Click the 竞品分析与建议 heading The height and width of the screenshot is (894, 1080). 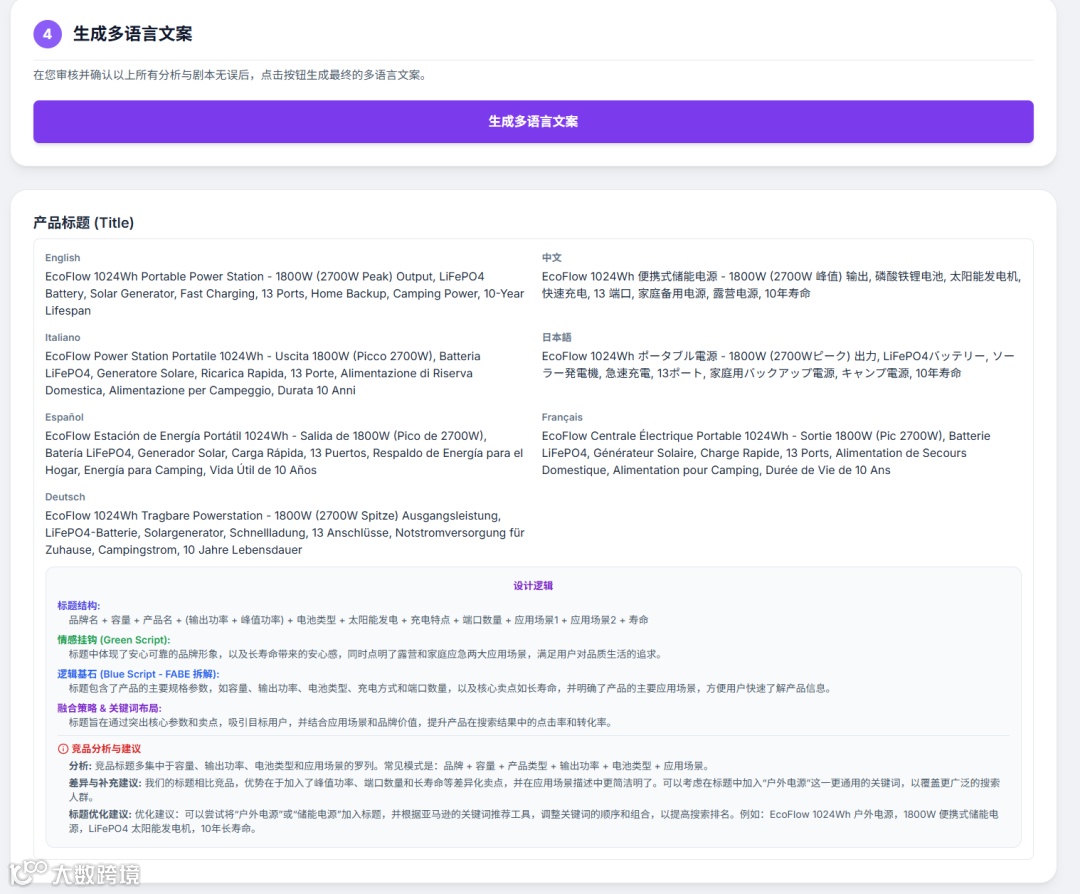pyautogui.click(x=106, y=749)
